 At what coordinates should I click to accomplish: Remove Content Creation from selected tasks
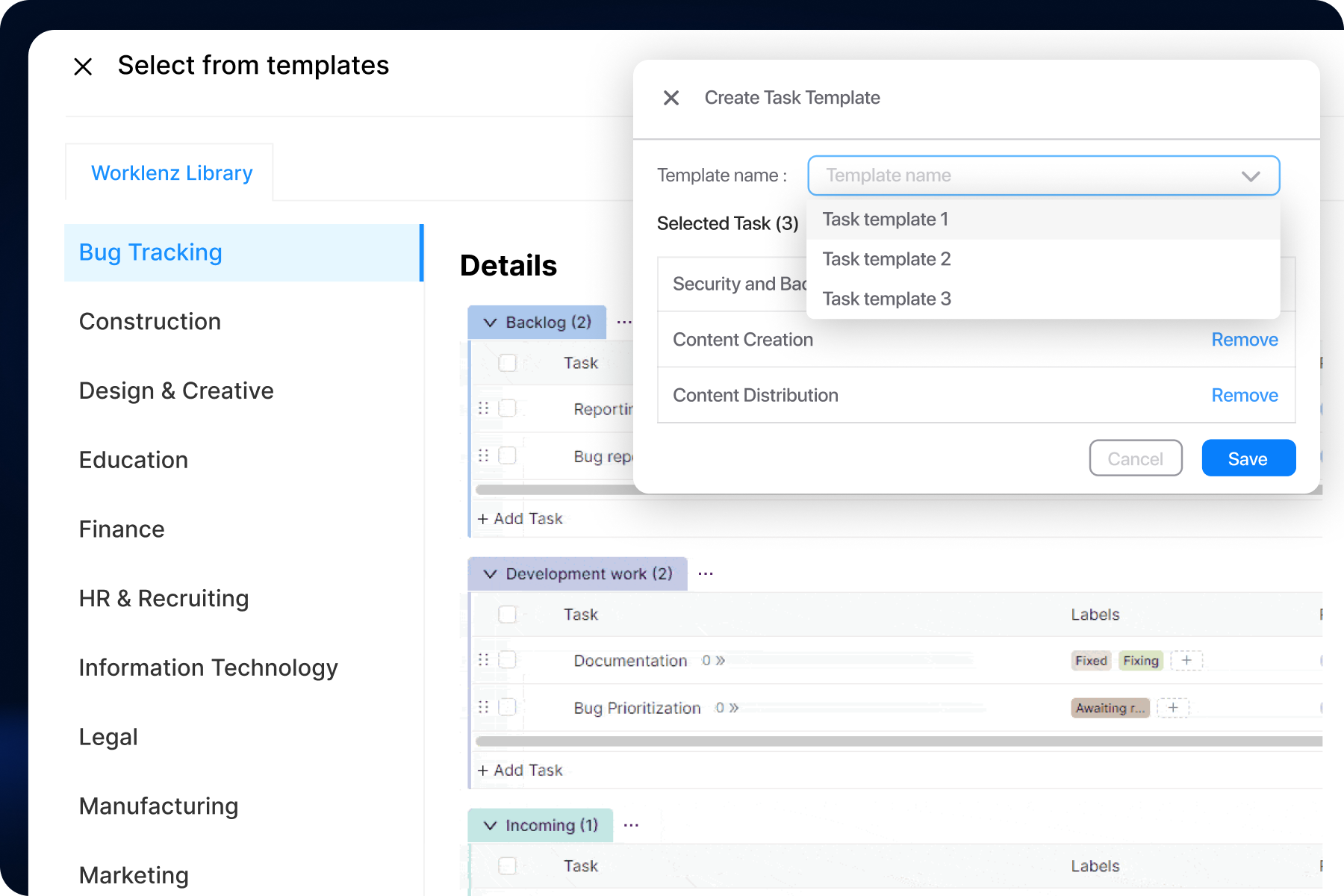tap(1244, 339)
